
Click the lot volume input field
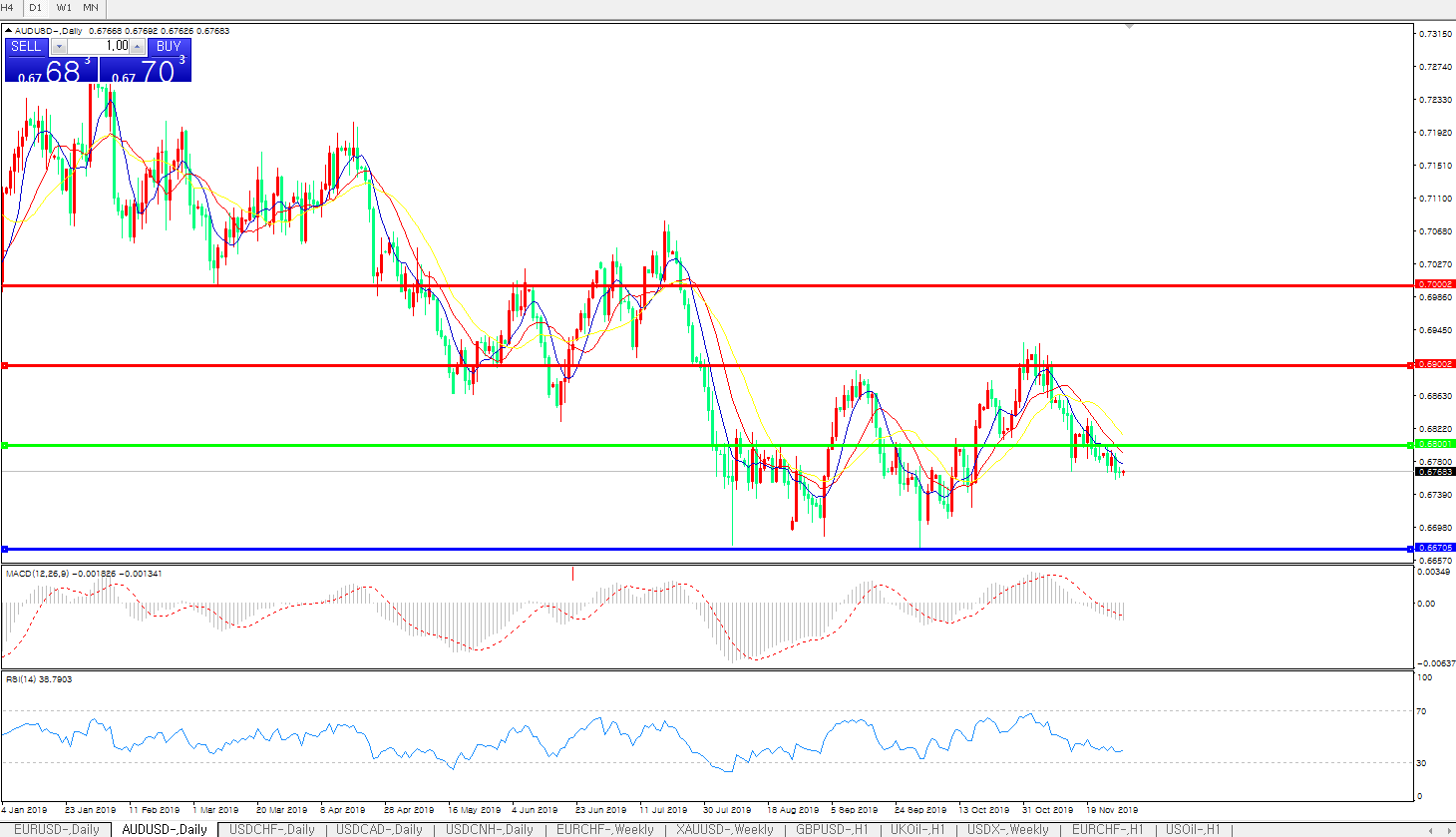click(99, 47)
